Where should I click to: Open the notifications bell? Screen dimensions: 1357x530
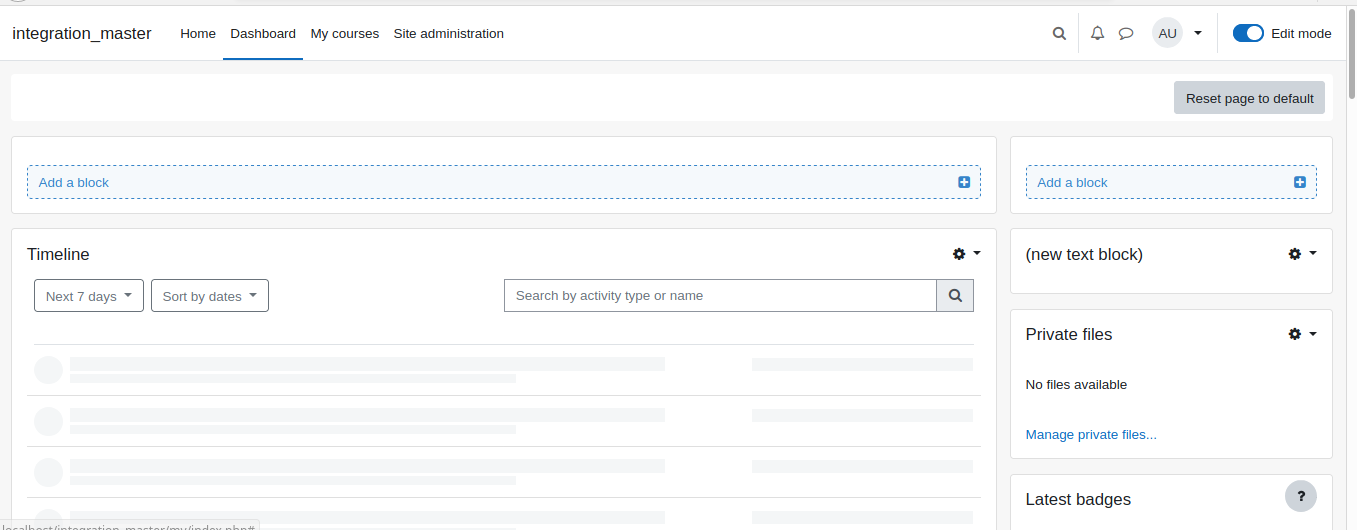click(1097, 33)
